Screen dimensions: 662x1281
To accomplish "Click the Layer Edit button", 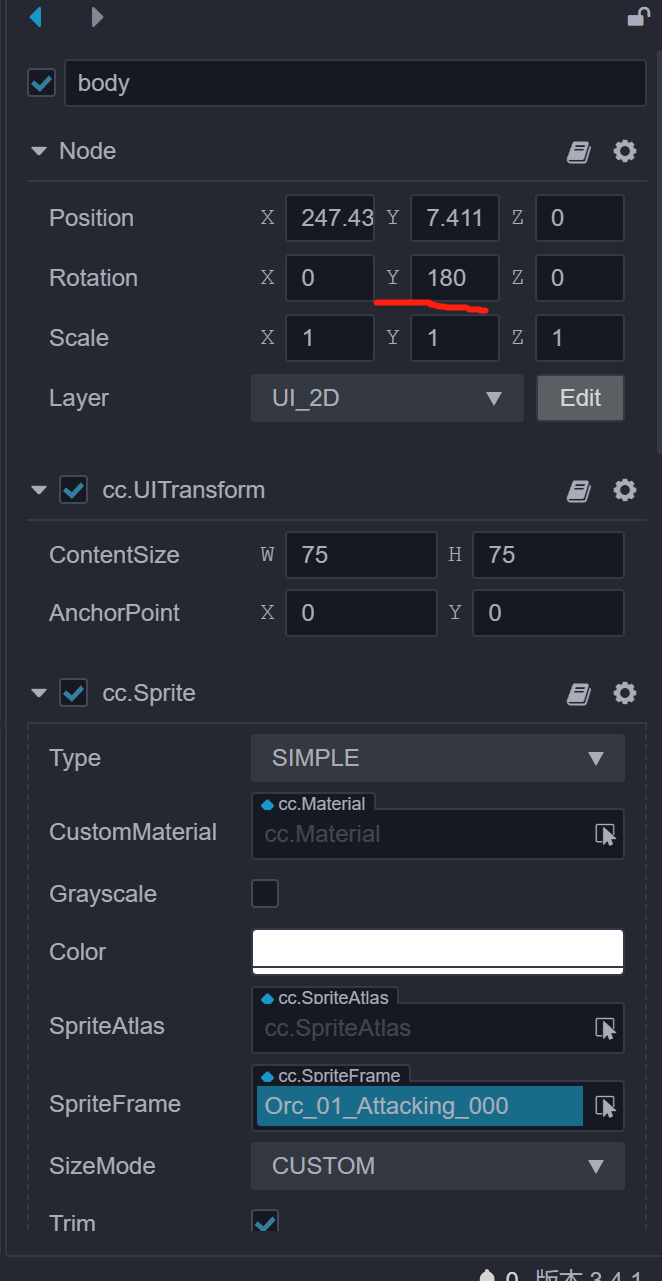I will pyautogui.click(x=580, y=398).
